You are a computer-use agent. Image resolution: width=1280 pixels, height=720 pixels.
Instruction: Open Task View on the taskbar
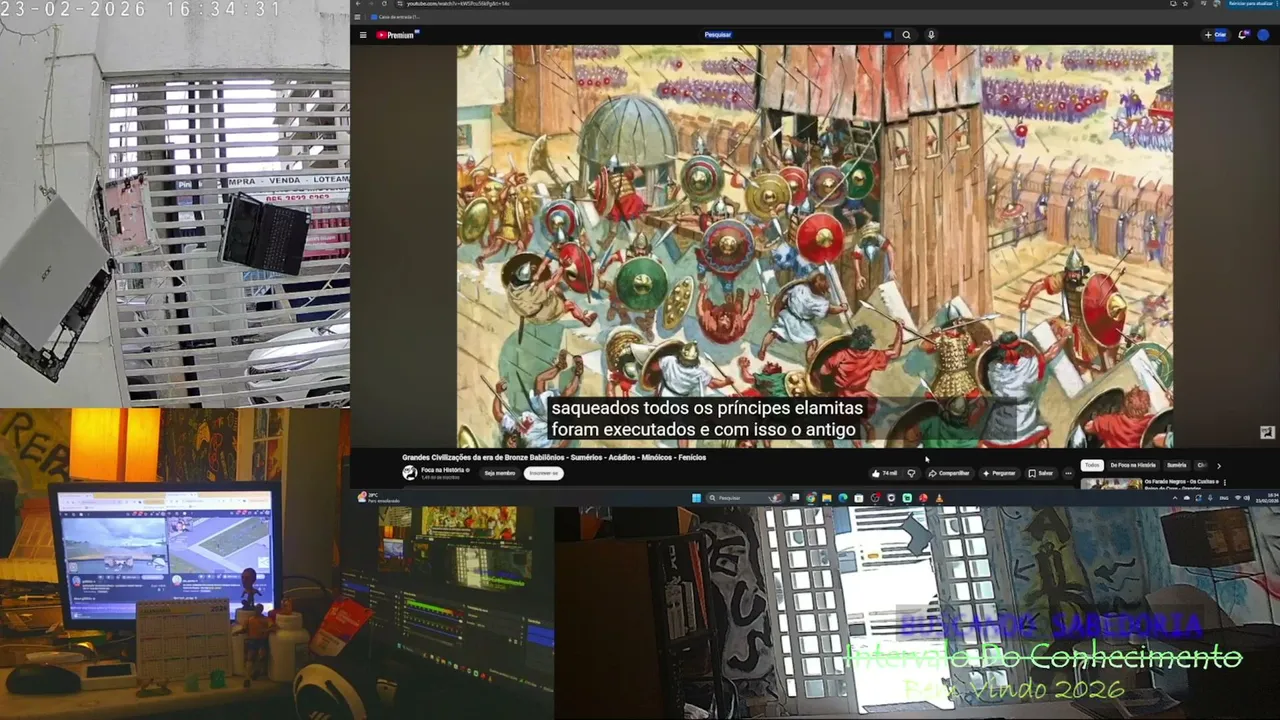[x=796, y=498]
